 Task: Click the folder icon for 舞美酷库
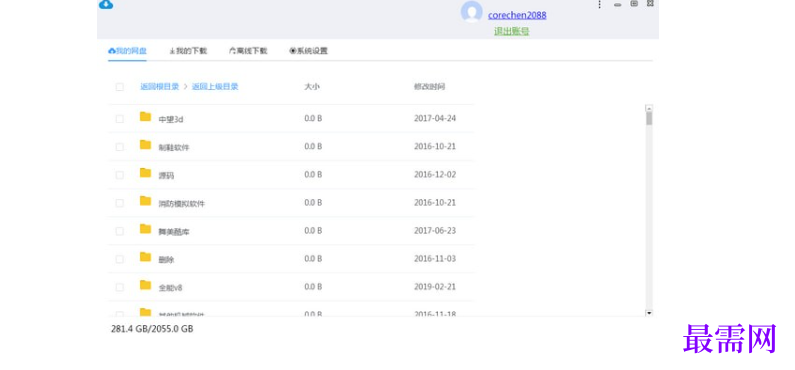[146, 229]
